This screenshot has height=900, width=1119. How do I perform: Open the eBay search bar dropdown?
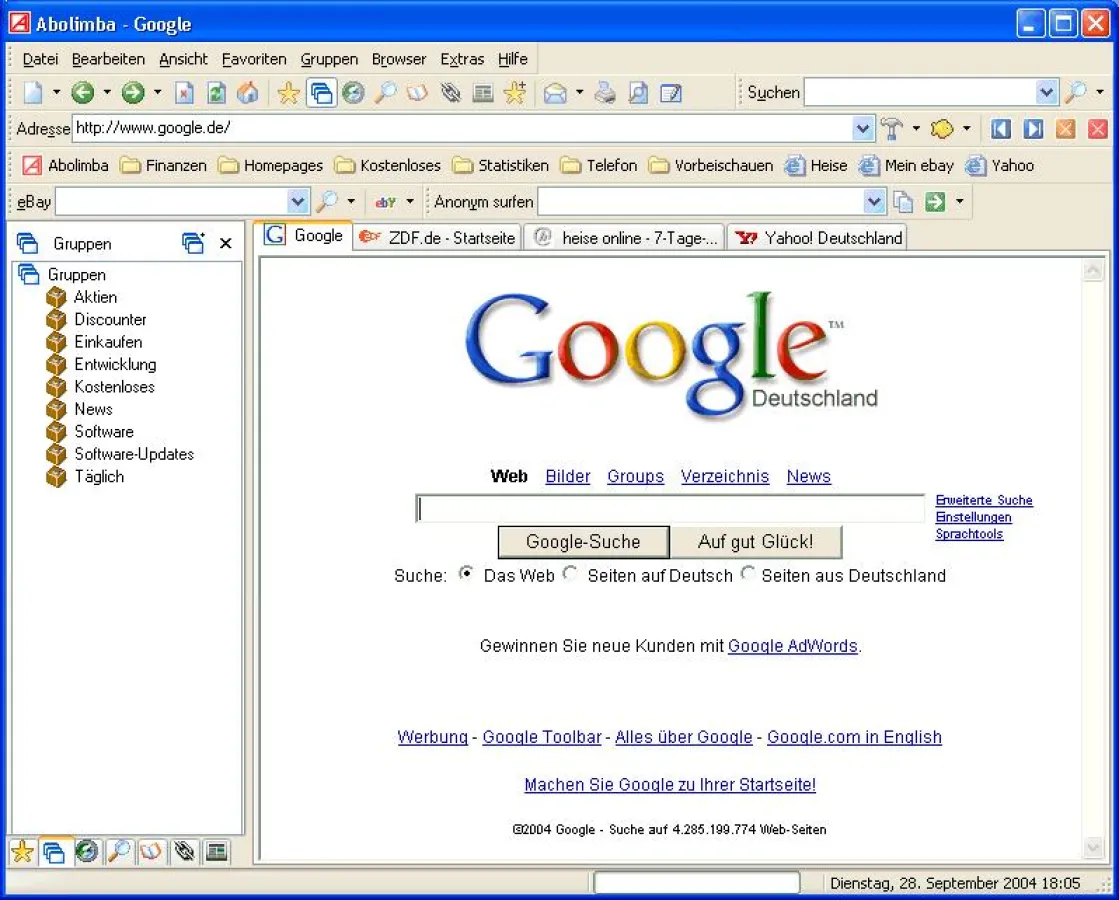click(x=296, y=201)
